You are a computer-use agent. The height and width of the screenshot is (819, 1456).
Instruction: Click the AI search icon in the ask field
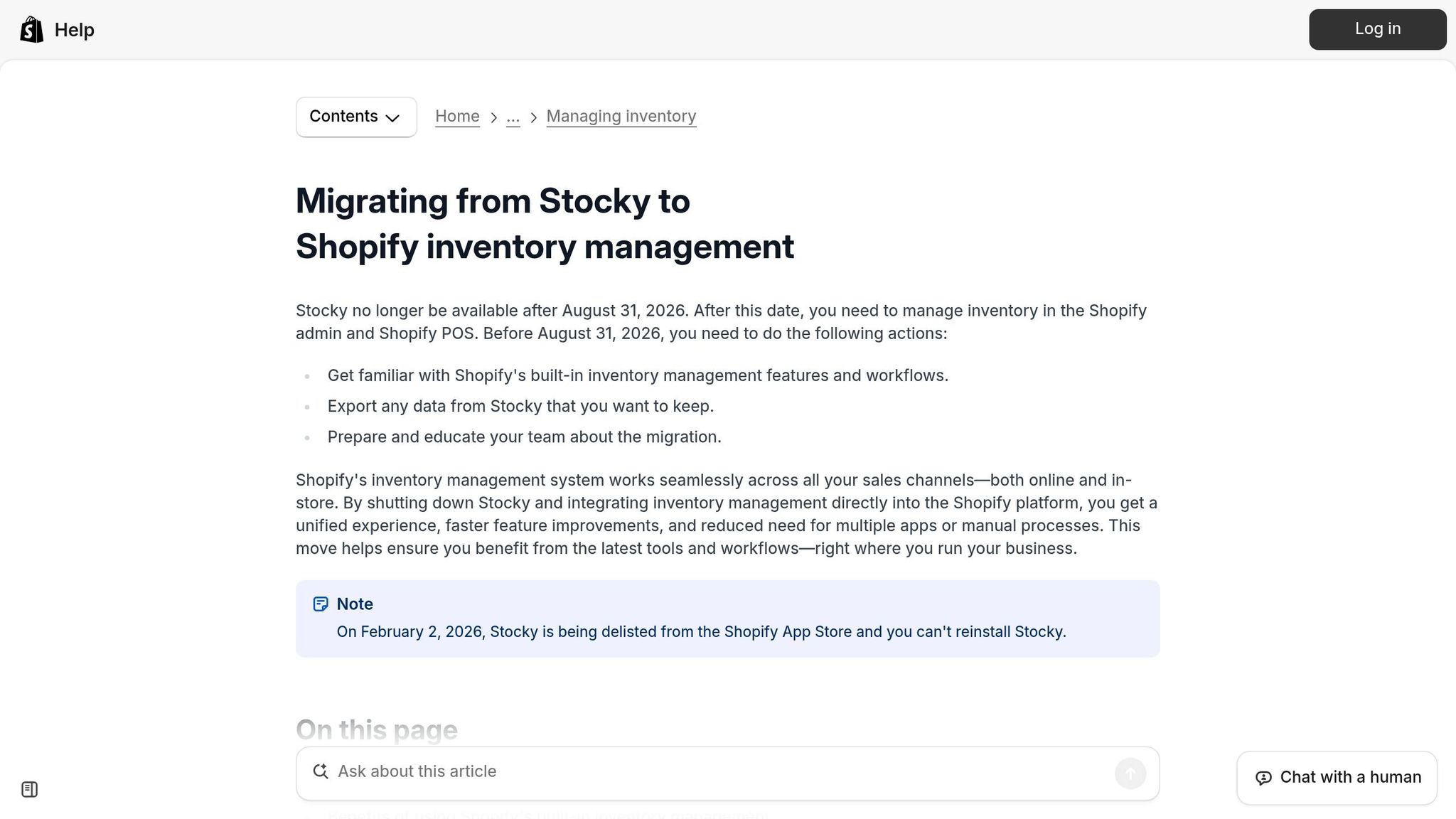click(x=320, y=771)
